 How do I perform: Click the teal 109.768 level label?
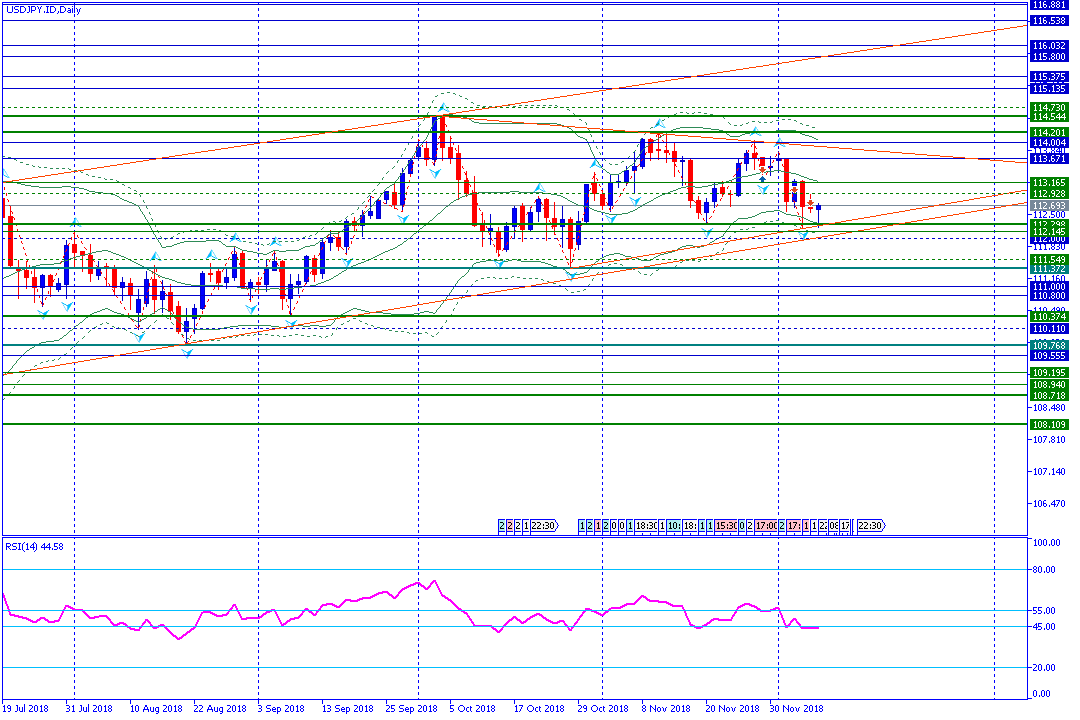pos(1048,345)
